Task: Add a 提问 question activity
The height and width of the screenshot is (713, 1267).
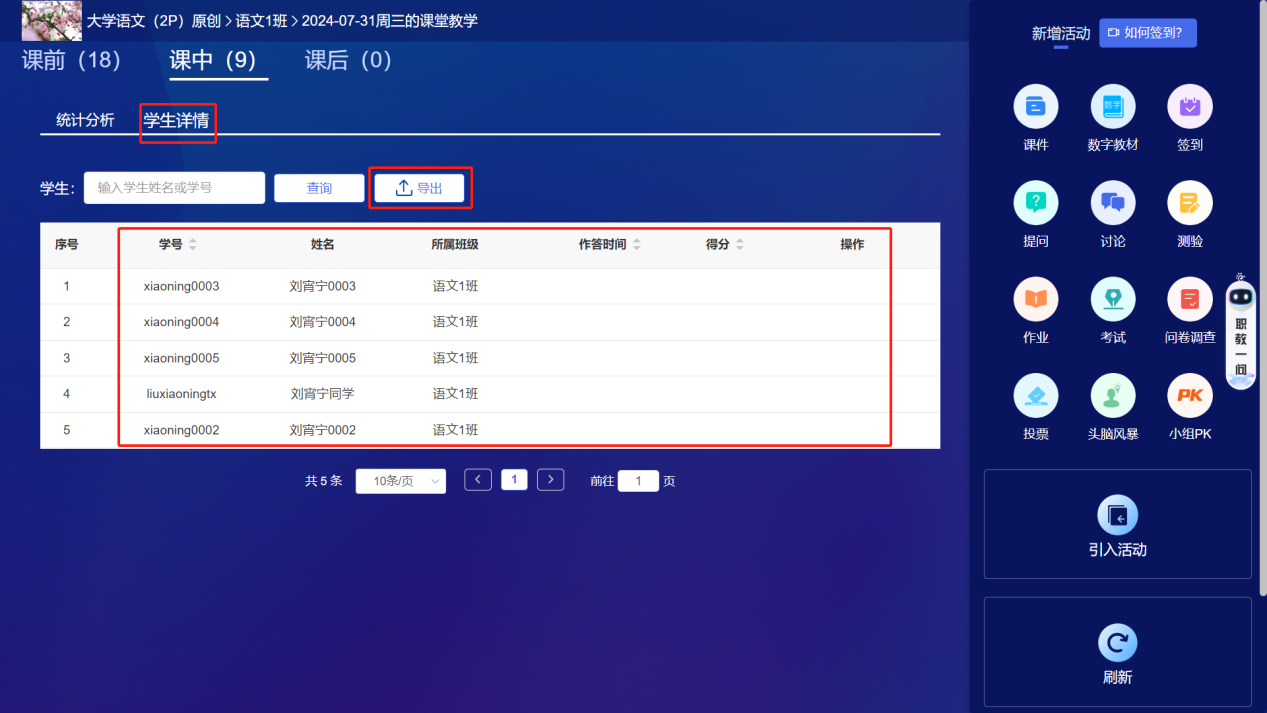Action: tap(1036, 204)
